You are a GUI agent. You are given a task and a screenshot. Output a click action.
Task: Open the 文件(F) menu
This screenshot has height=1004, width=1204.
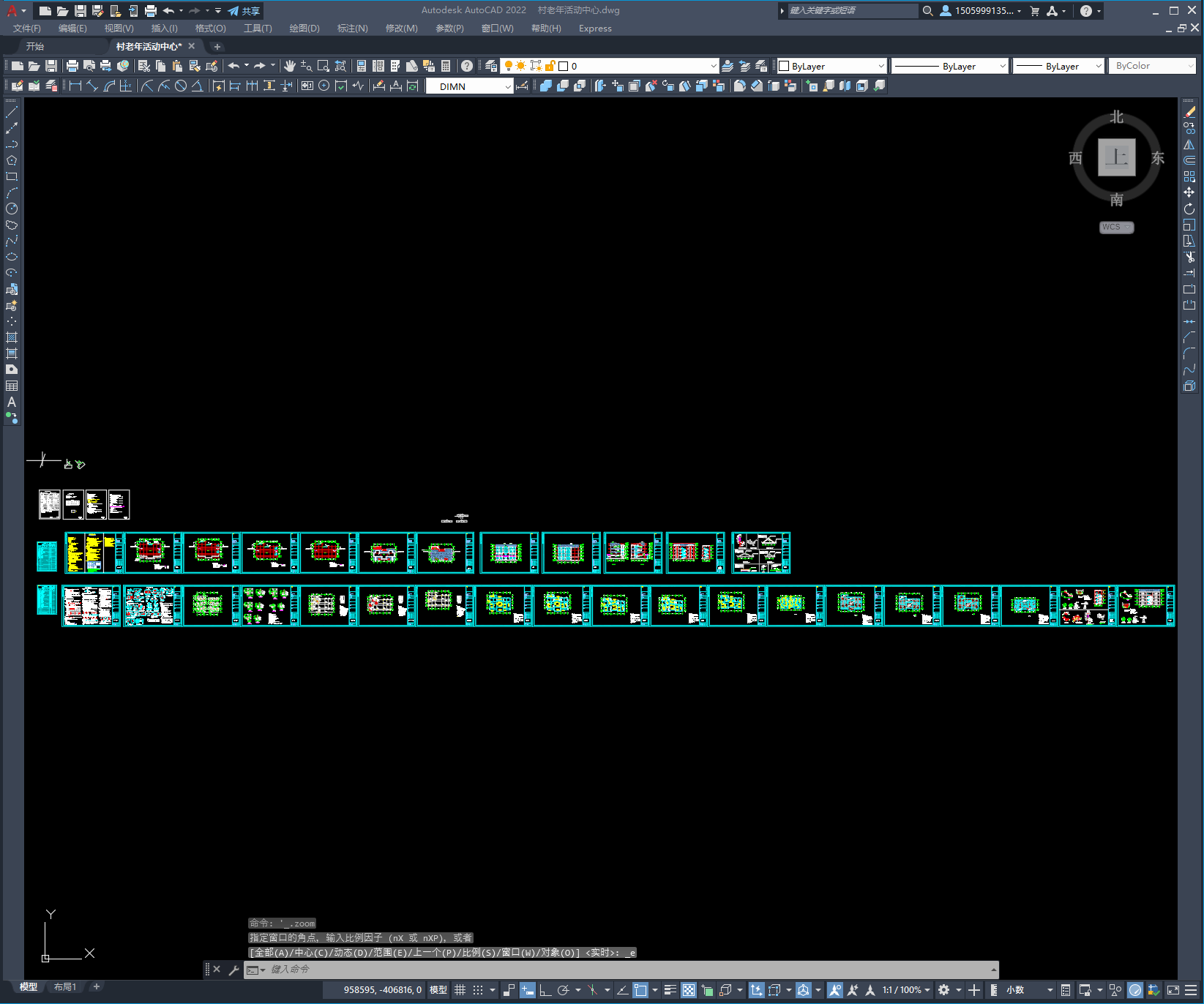[27, 29]
